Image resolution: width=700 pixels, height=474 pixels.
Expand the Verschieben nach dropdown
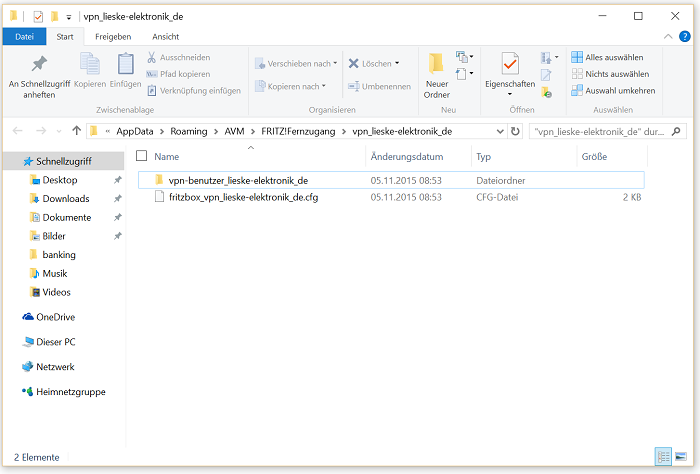[296, 63]
